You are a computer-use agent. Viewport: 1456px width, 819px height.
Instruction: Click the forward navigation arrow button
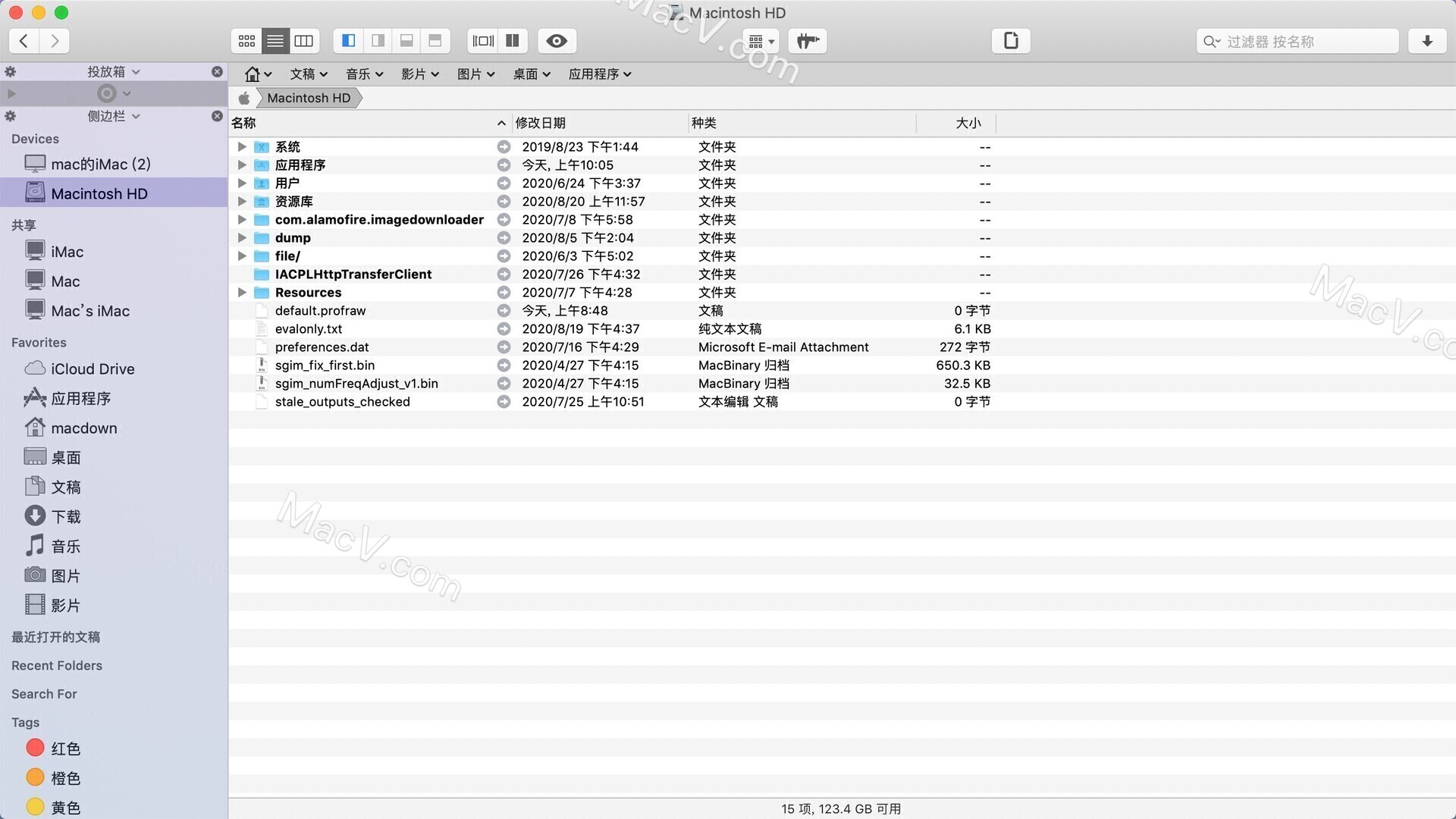tap(58, 40)
